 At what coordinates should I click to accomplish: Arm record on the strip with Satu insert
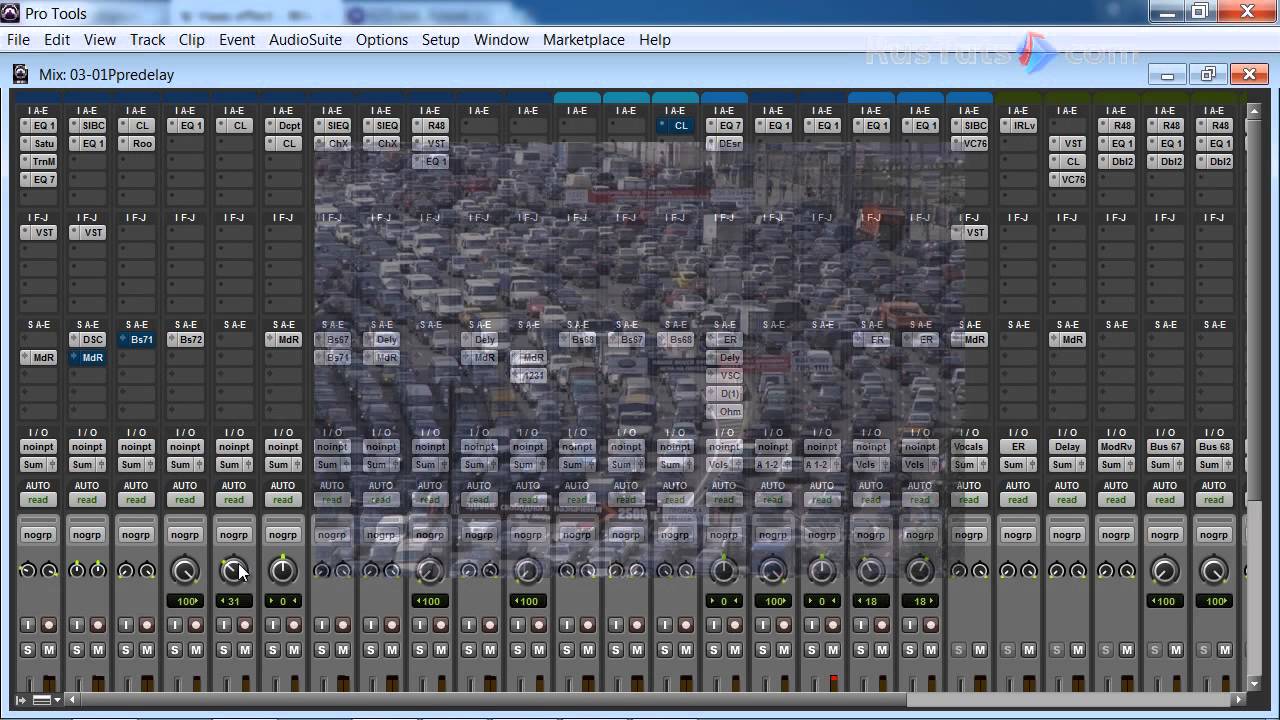(48, 625)
